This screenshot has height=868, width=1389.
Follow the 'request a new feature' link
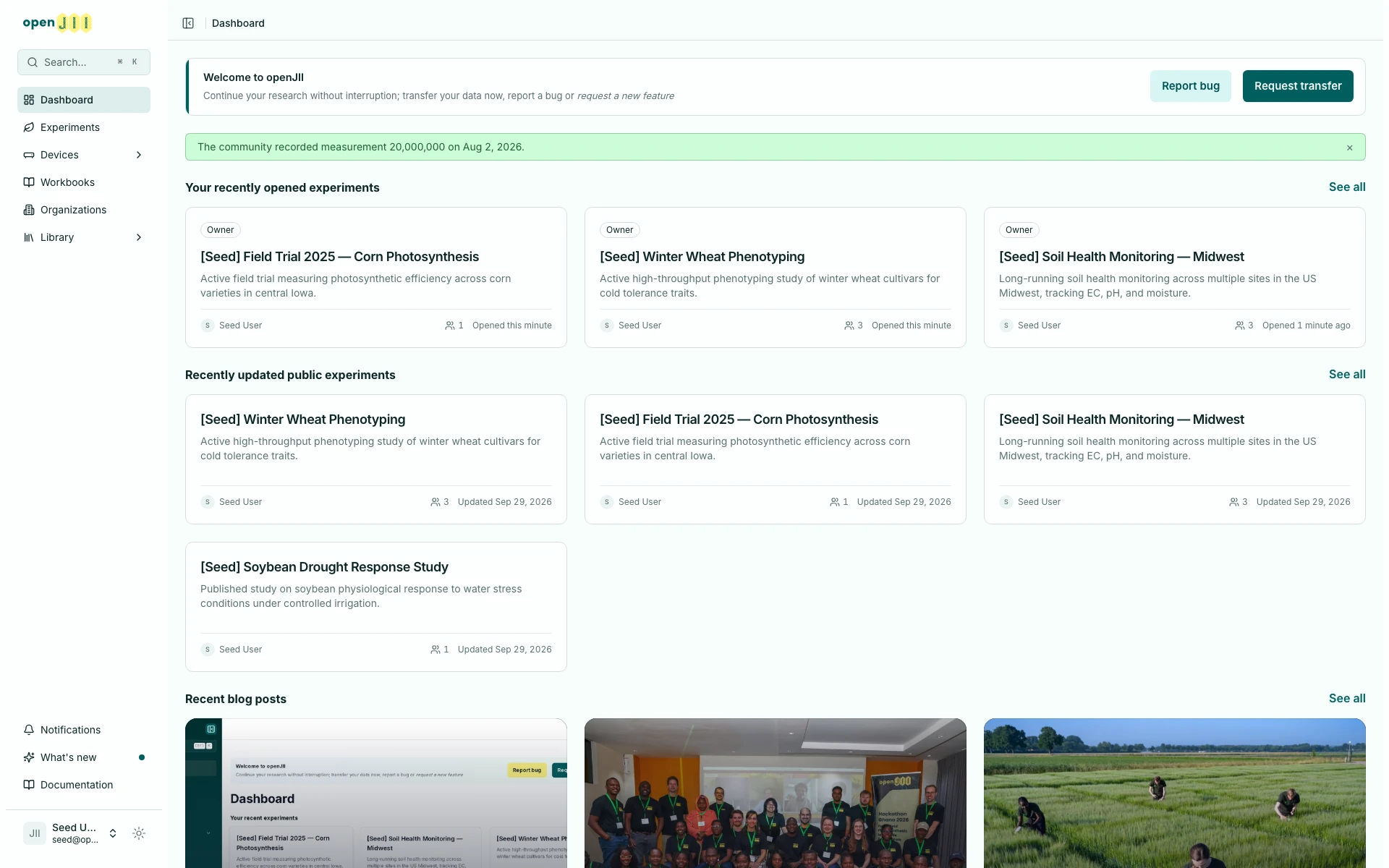click(625, 95)
